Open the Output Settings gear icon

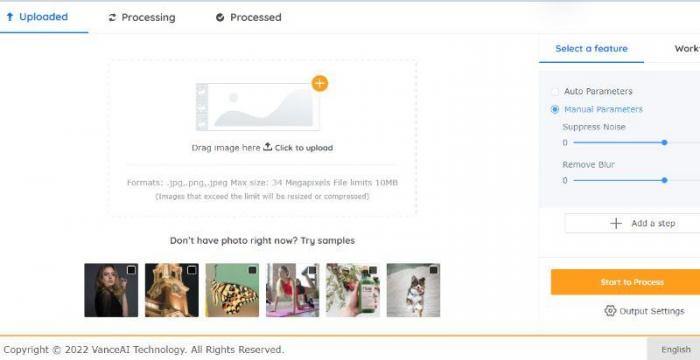610,310
